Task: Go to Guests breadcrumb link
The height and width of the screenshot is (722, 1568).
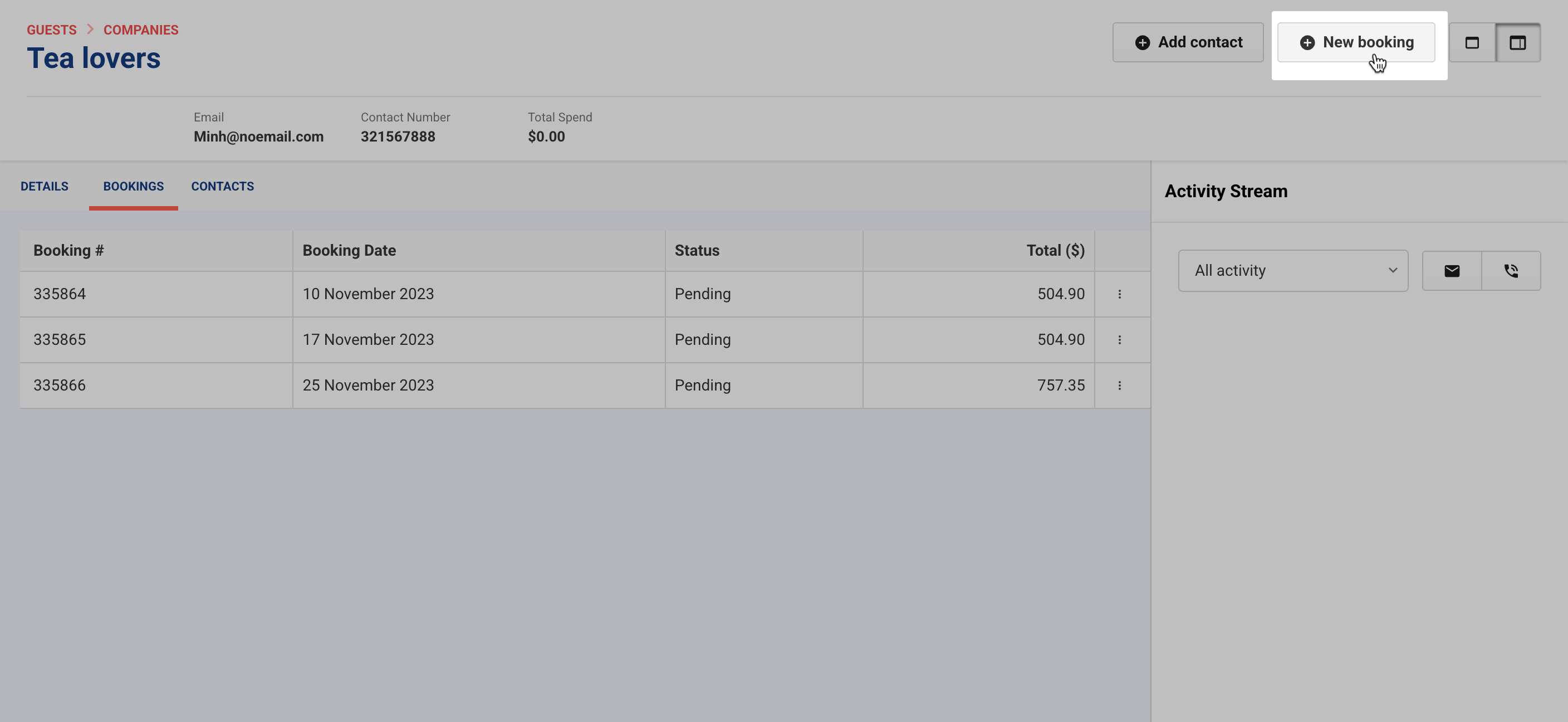Action: tap(52, 30)
